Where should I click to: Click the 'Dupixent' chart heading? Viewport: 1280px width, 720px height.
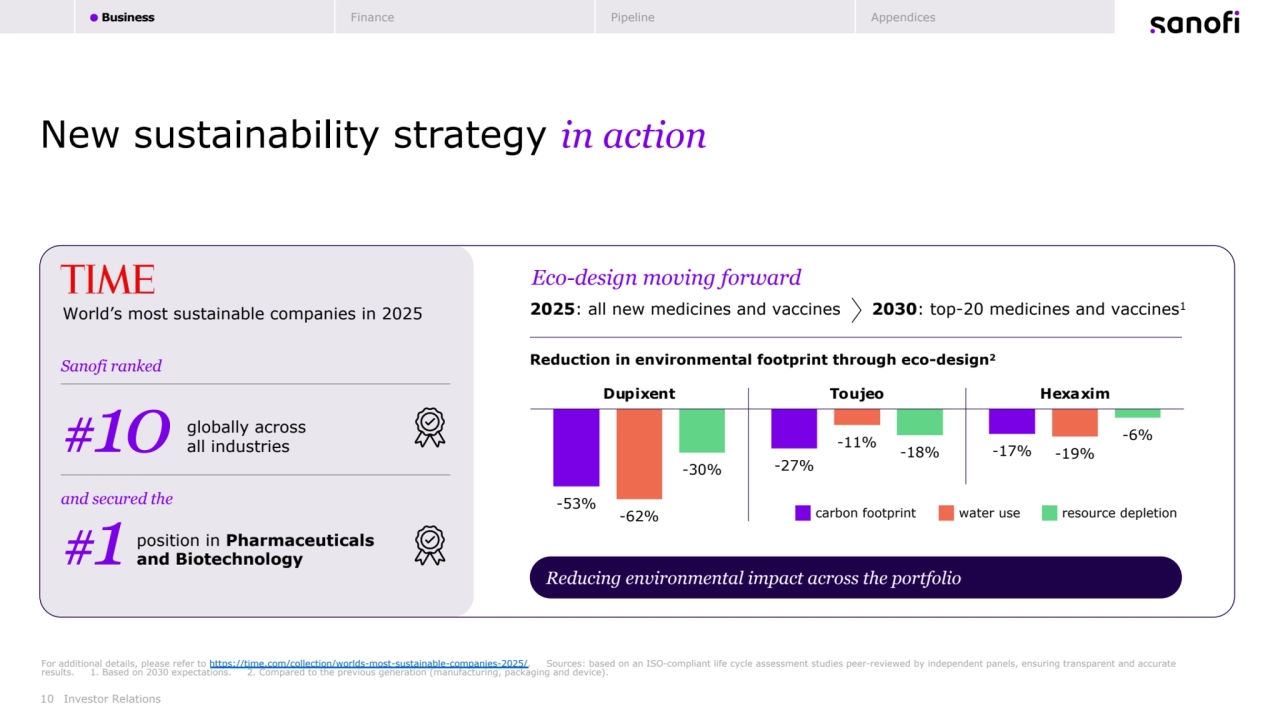(639, 394)
